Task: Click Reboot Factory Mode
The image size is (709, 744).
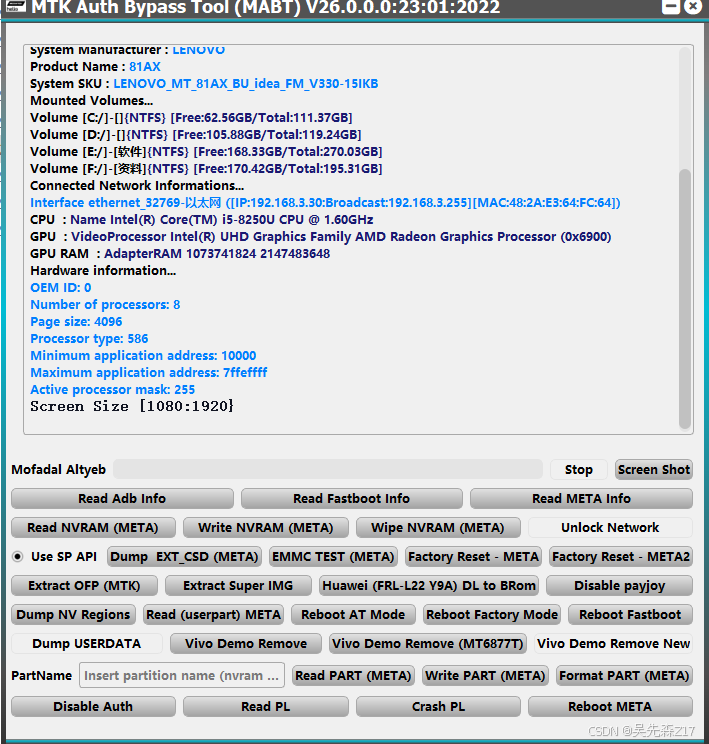Action: (x=492, y=614)
